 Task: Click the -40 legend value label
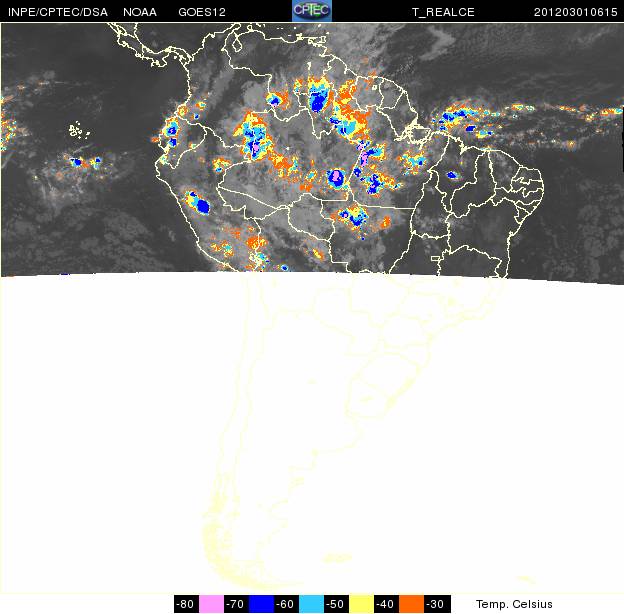pyautogui.click(x=386, y=604)
